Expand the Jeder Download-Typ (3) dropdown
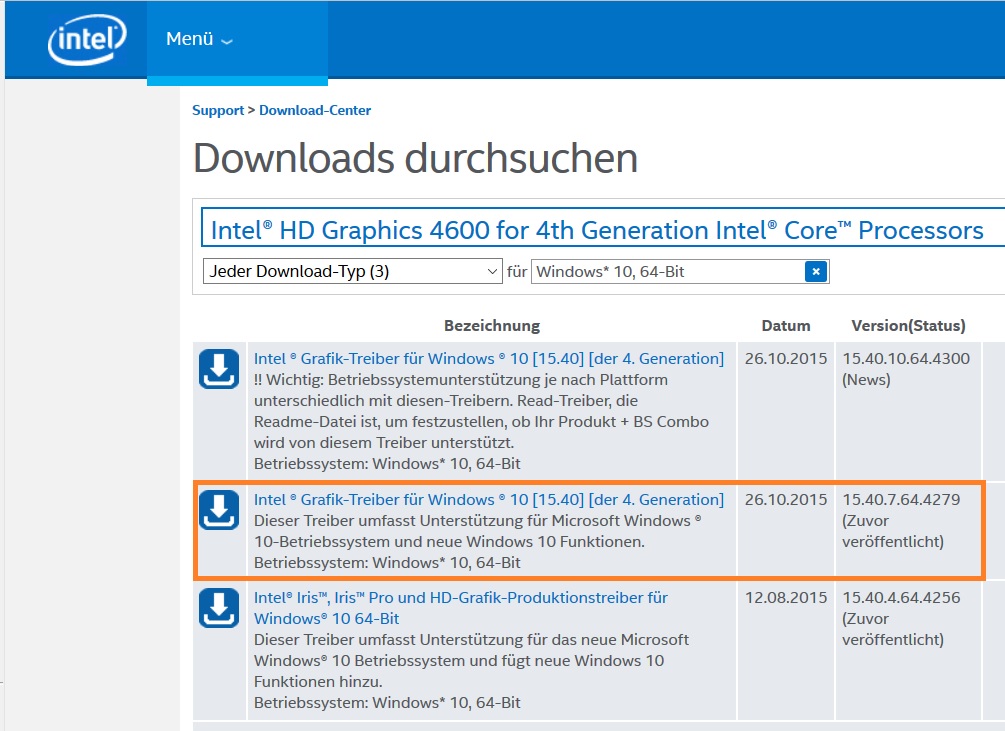Image resolution: width=1005 pixels, height=731 pixels. tap(353, 271)
